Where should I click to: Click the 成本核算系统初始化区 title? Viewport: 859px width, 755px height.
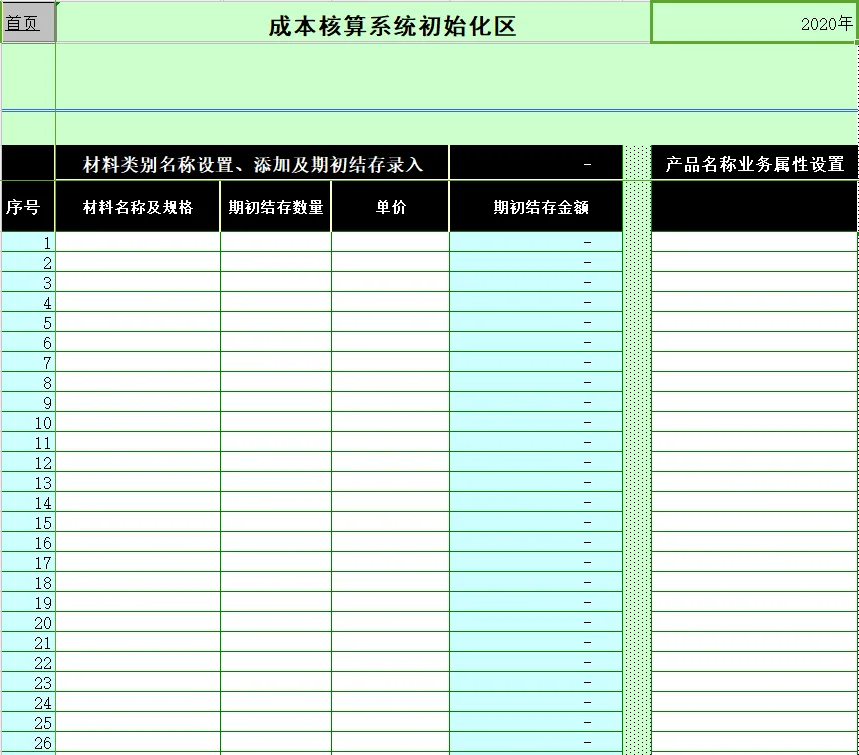tap(392, 26)
